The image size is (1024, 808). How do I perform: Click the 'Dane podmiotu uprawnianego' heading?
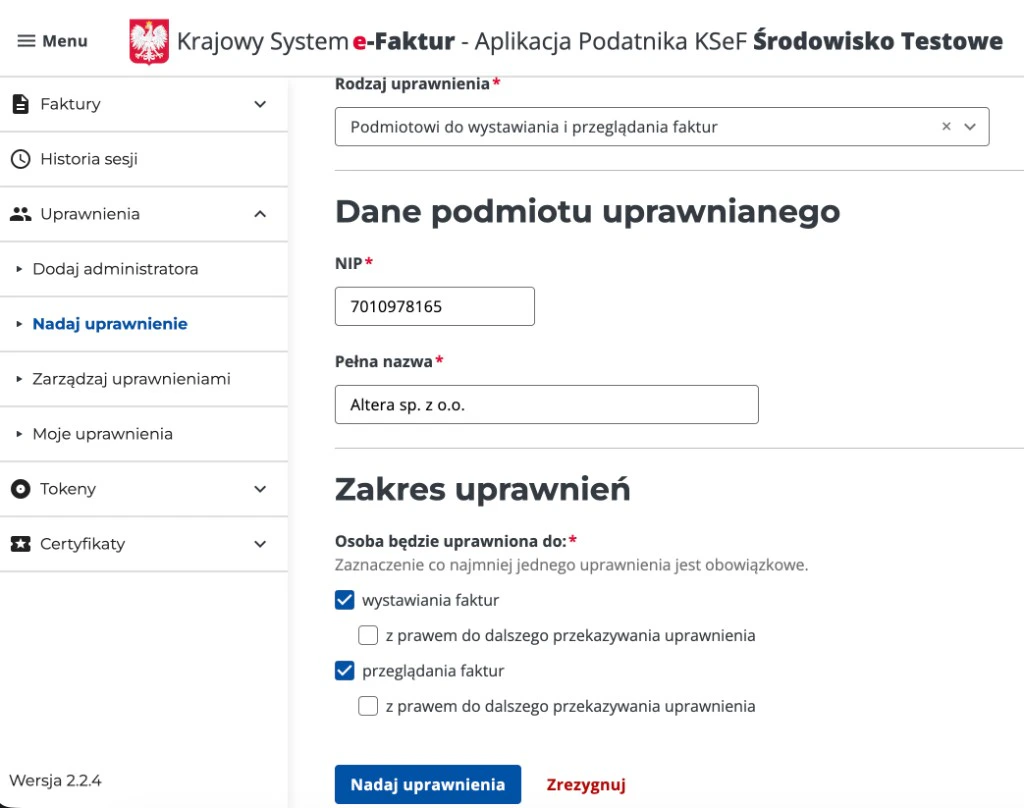pos(587,212)
